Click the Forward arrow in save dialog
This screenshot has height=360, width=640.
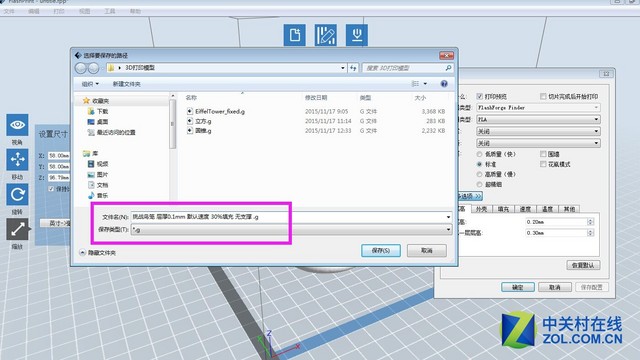pyautogui.click(x=93, y=68)
